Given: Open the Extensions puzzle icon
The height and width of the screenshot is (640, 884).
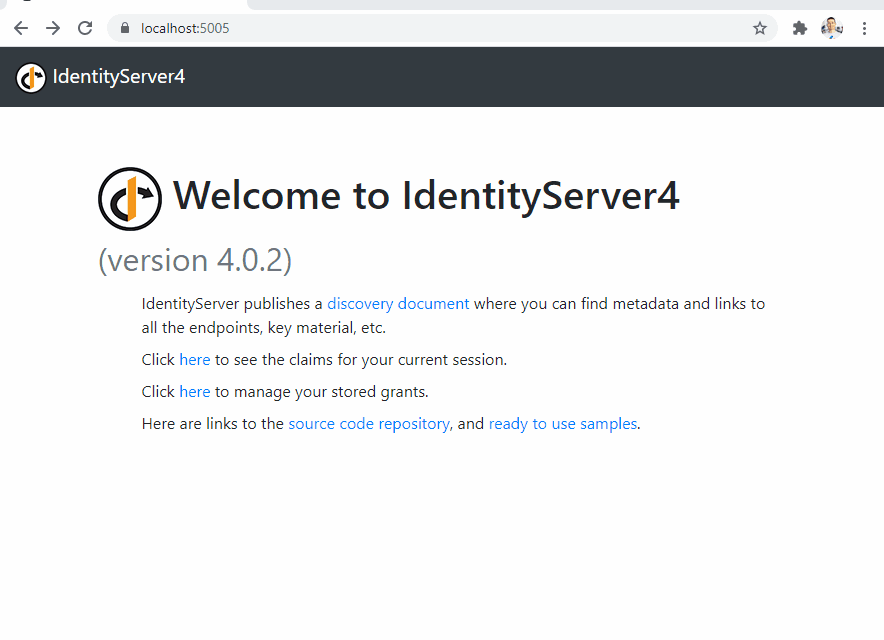Looking at the screenshot, I should click(x=800, y=28).
